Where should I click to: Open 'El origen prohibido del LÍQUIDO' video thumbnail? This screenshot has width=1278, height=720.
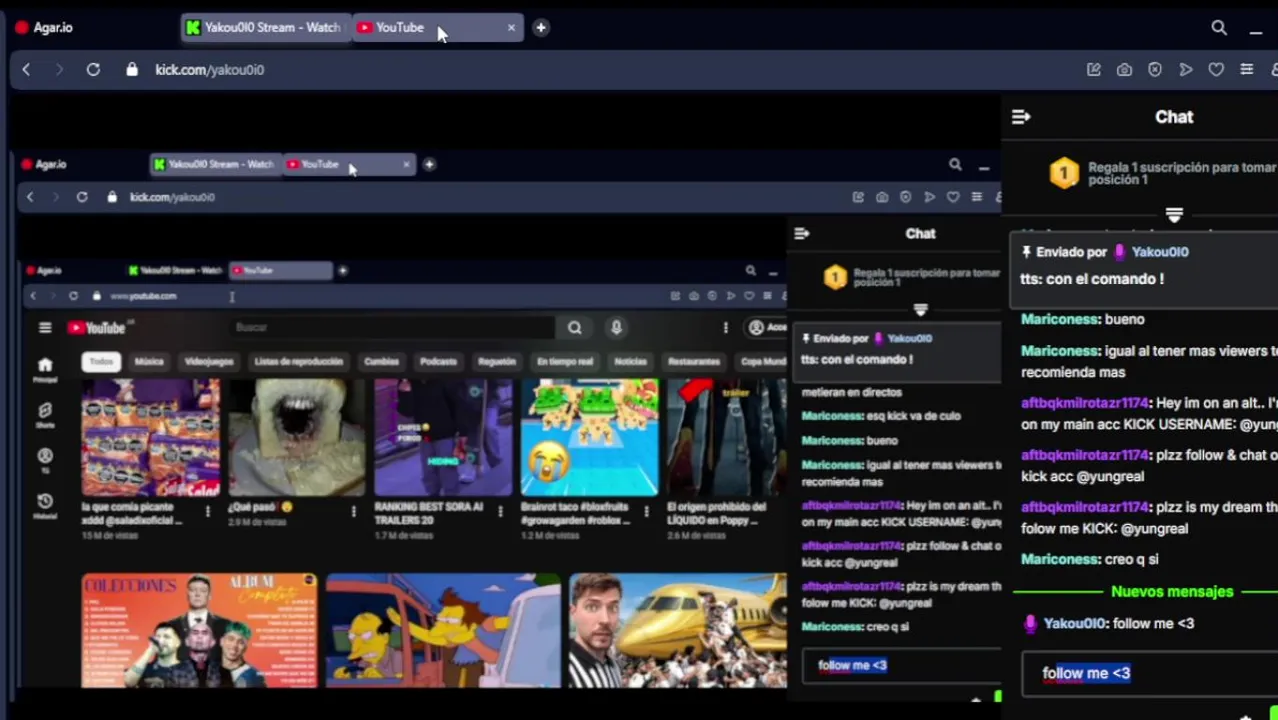727,438
